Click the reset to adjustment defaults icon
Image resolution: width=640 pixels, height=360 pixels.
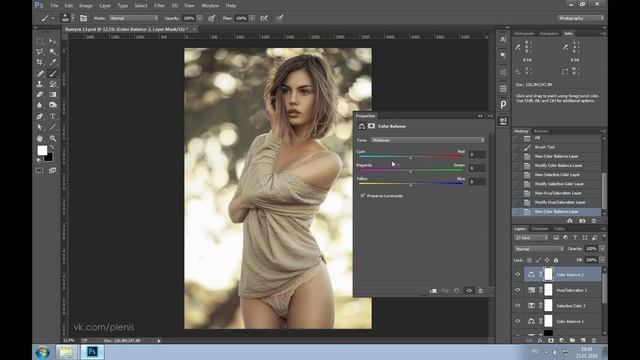pyautogui.click(x=456, y=291)
